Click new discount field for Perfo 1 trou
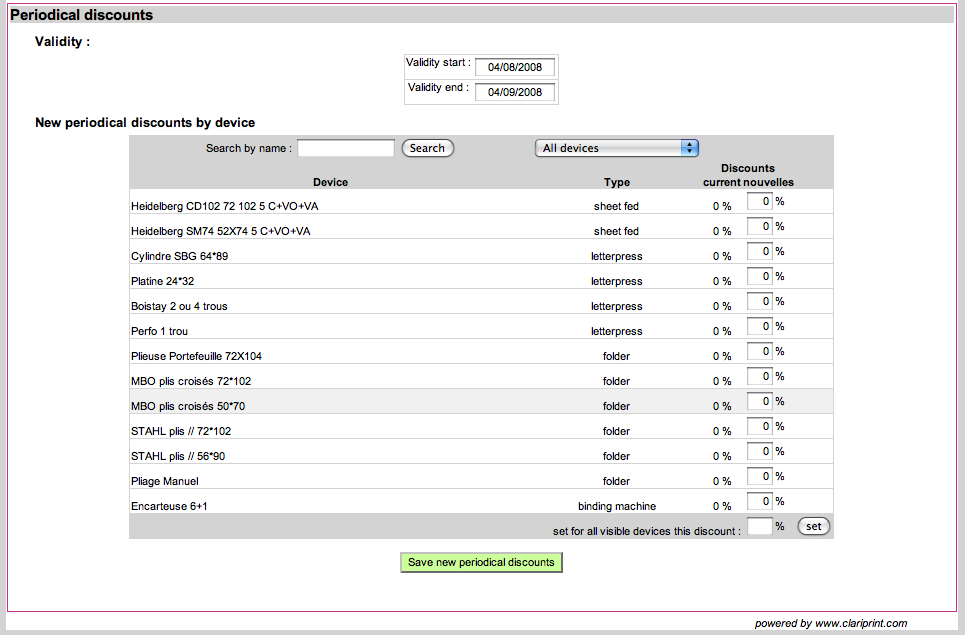Viewport: 965px width, 635px height. click(x=760, y=327)
